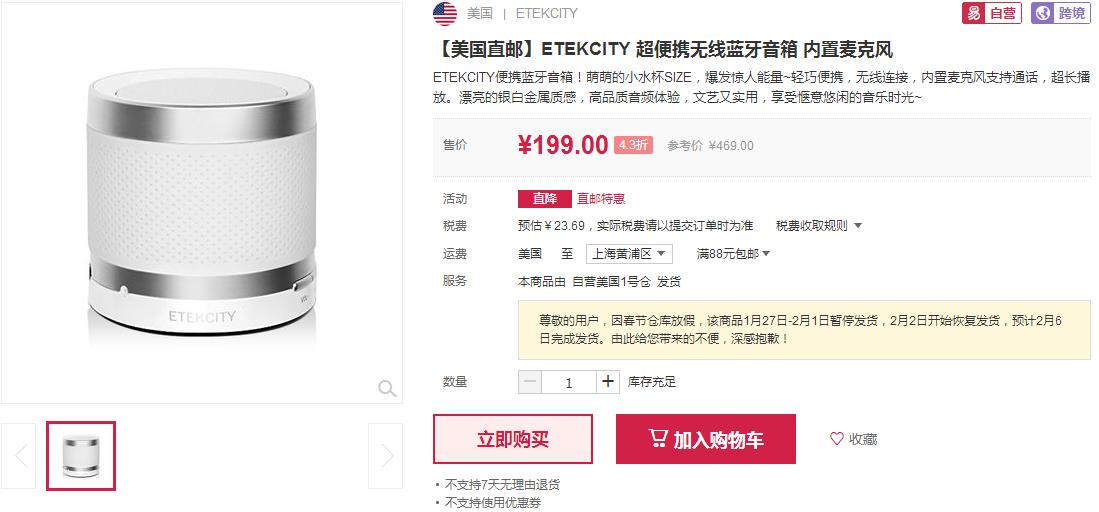Click previous thumbnail arrow
This screenshot has height=512, width=1099.
(x=18, y=456)
